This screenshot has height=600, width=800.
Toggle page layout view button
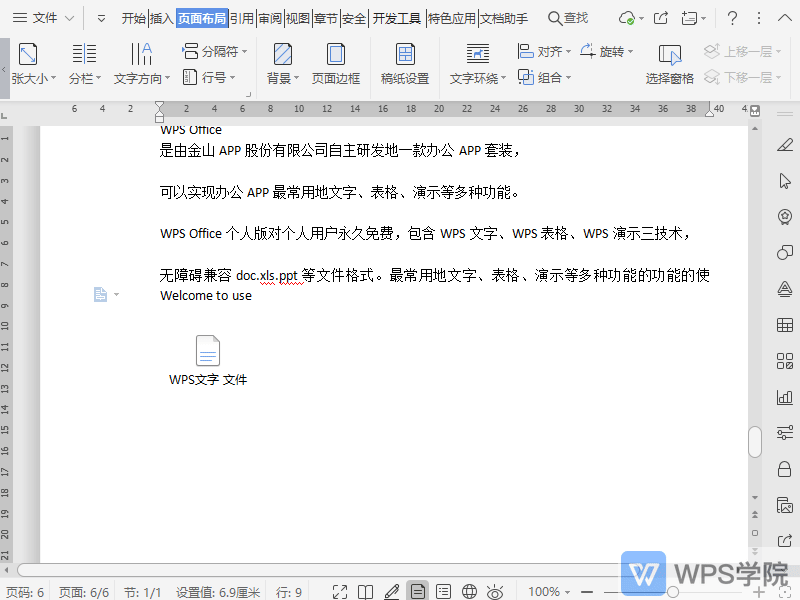417,591
